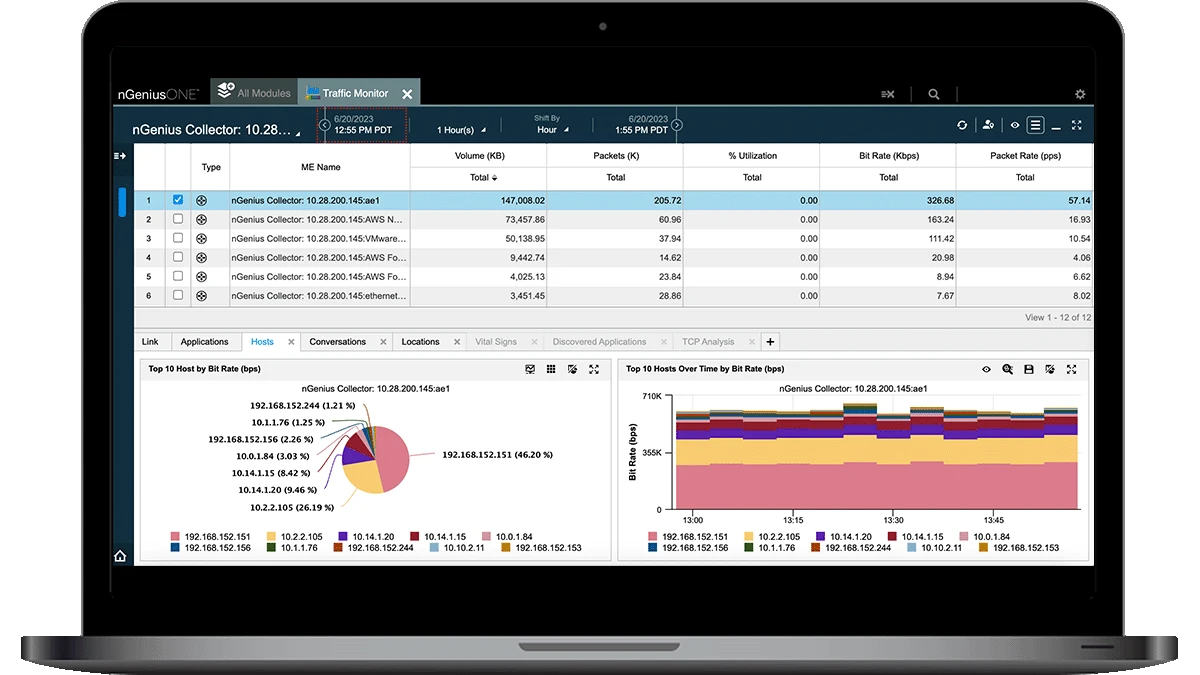Expand the Top 10 Hosts Over Time chart fullscreen
This screenshot has width=1200, height=675.
(1072, 369)
